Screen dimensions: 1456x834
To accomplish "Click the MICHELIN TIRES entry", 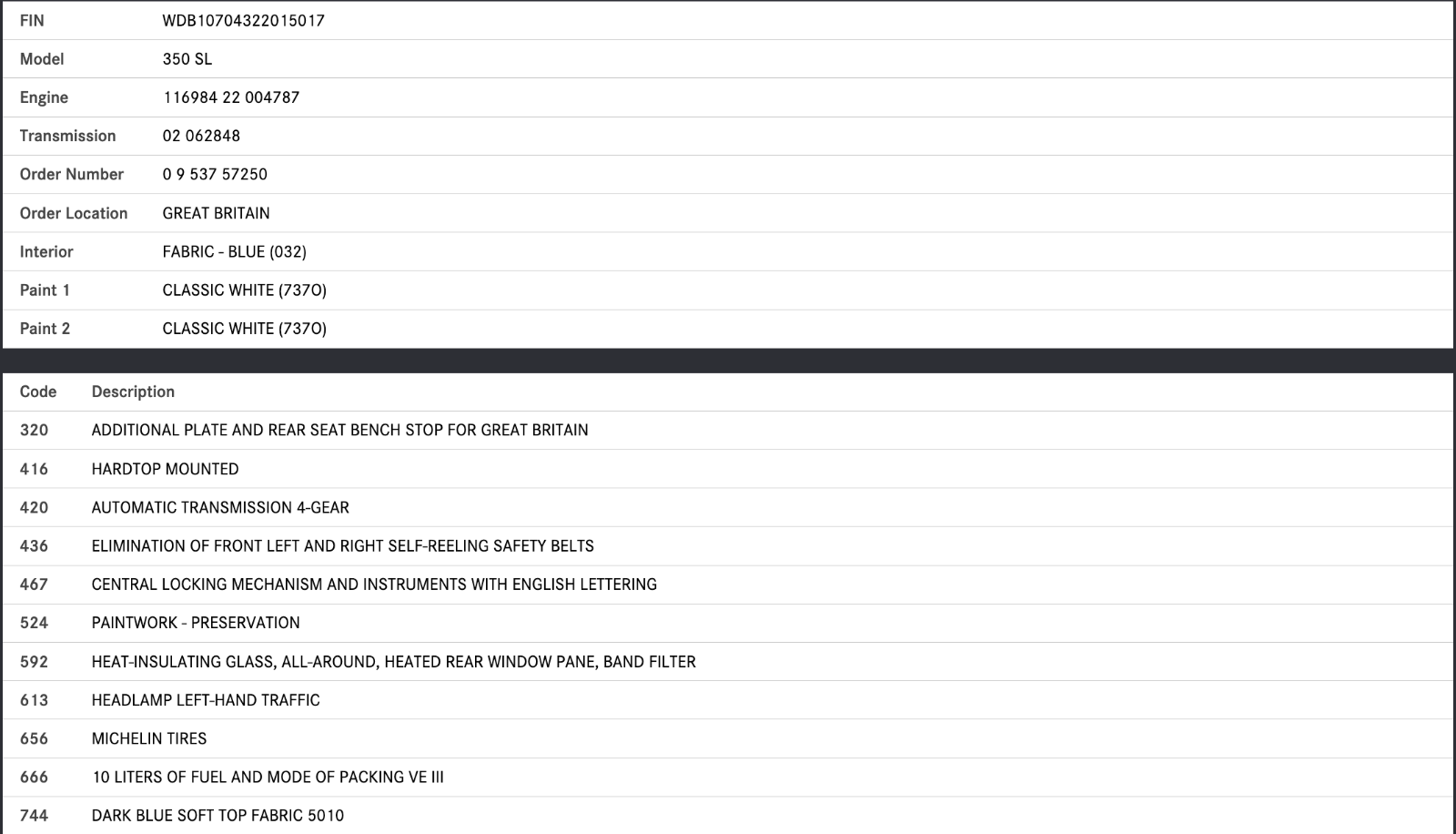I will point(149,738).
